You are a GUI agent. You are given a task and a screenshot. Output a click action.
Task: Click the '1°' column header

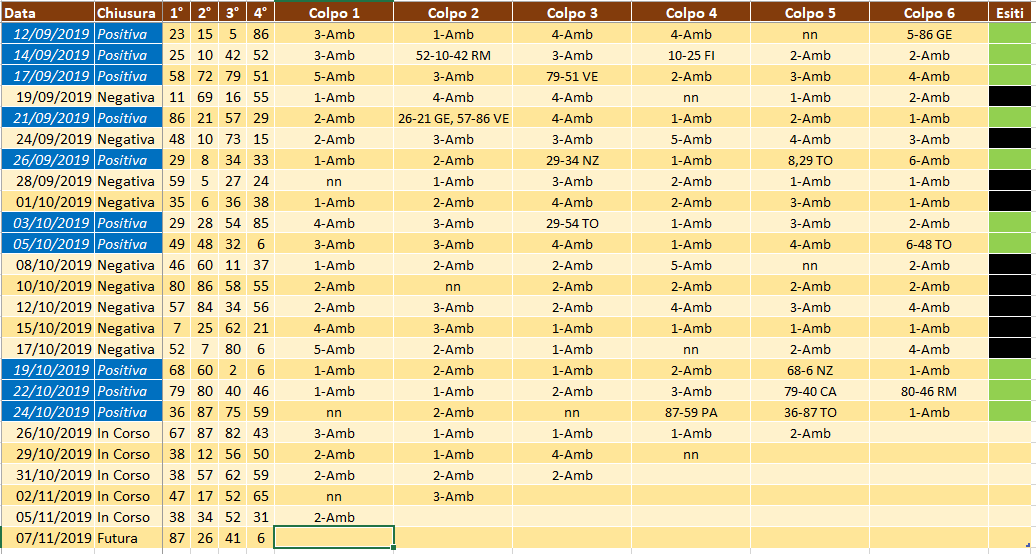pyautogui.click(x=176, y=13)
